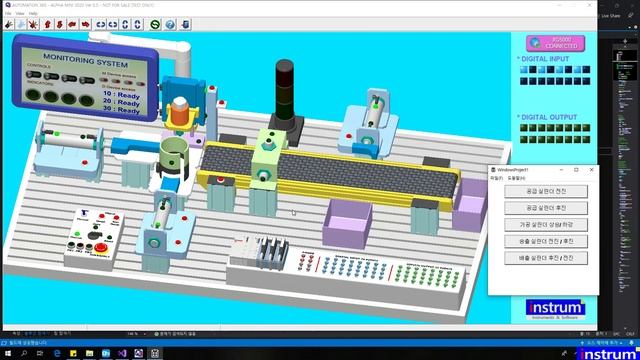
Task: Switch to Visual Studio from taskbar
Action: click(122, 353)
